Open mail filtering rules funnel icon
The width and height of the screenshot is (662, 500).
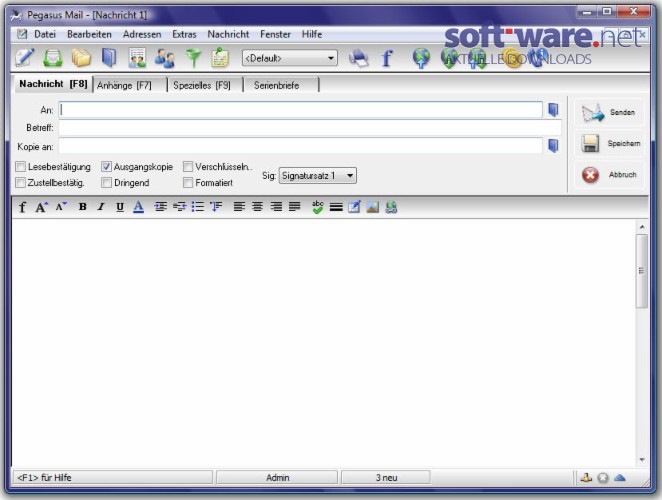tap(193, 57)
